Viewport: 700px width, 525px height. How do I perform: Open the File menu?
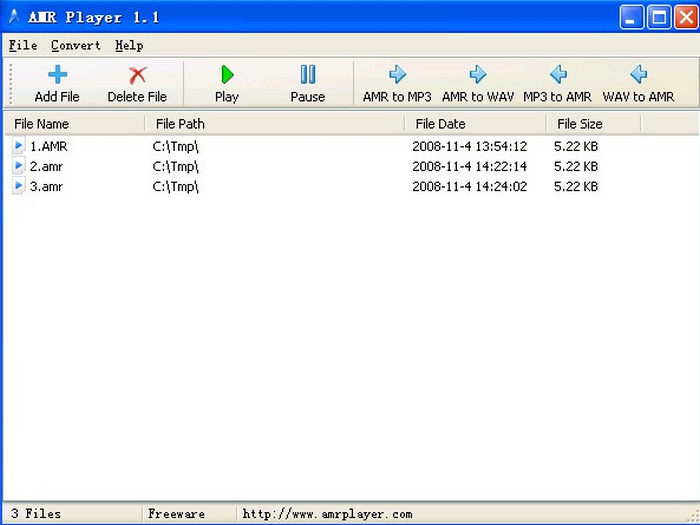coord(22,45)
